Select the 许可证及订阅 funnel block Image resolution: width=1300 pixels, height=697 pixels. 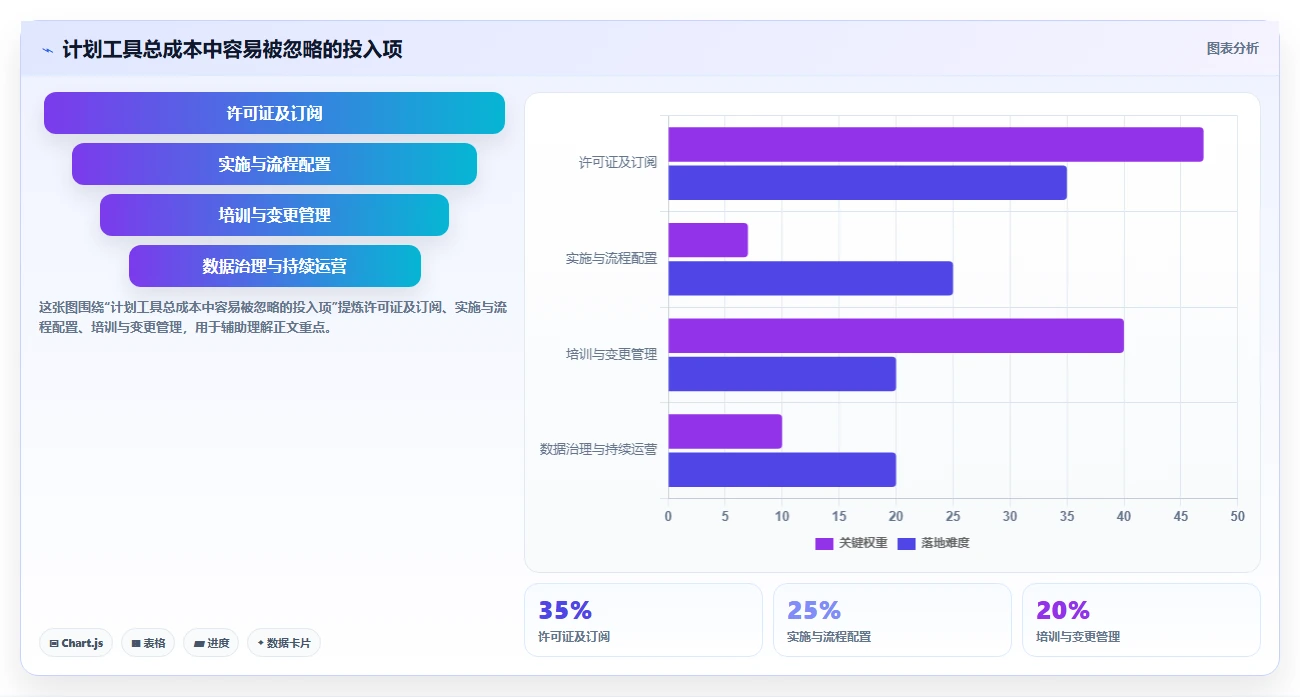274,113
